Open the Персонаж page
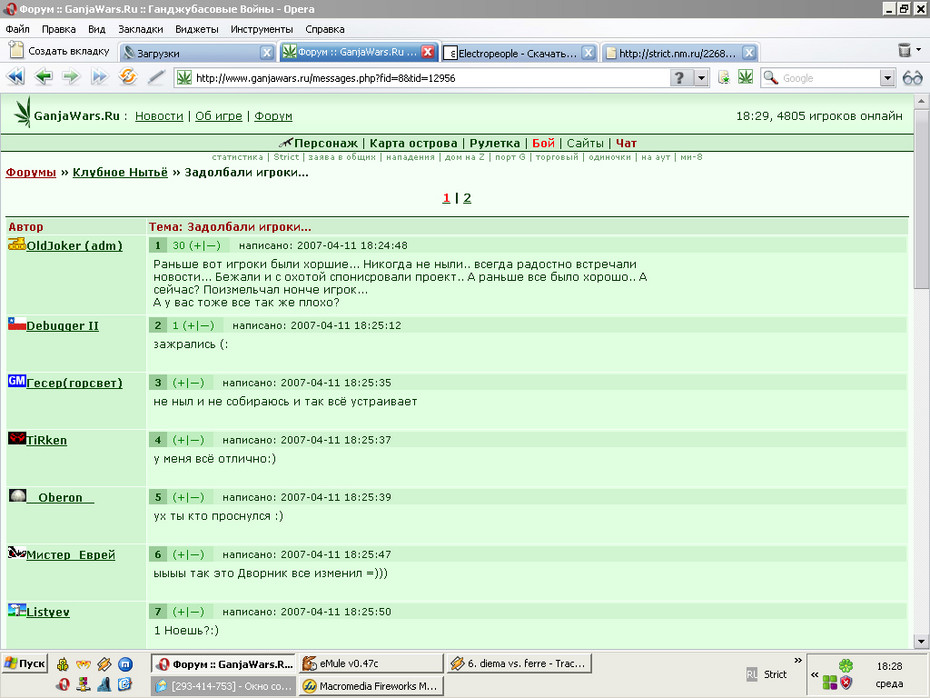 pyautogui.click(x=326, y=143)
